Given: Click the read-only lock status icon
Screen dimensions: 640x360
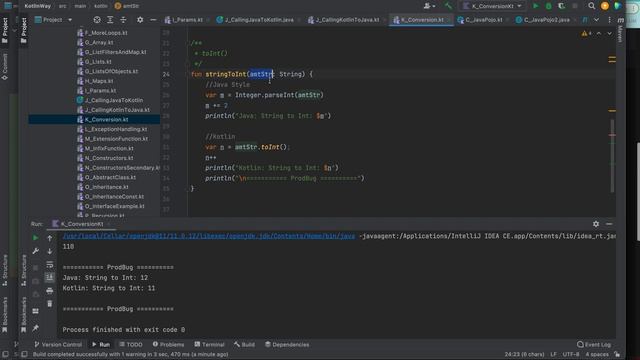Looking at the screenshot, I should coord(617,354).
